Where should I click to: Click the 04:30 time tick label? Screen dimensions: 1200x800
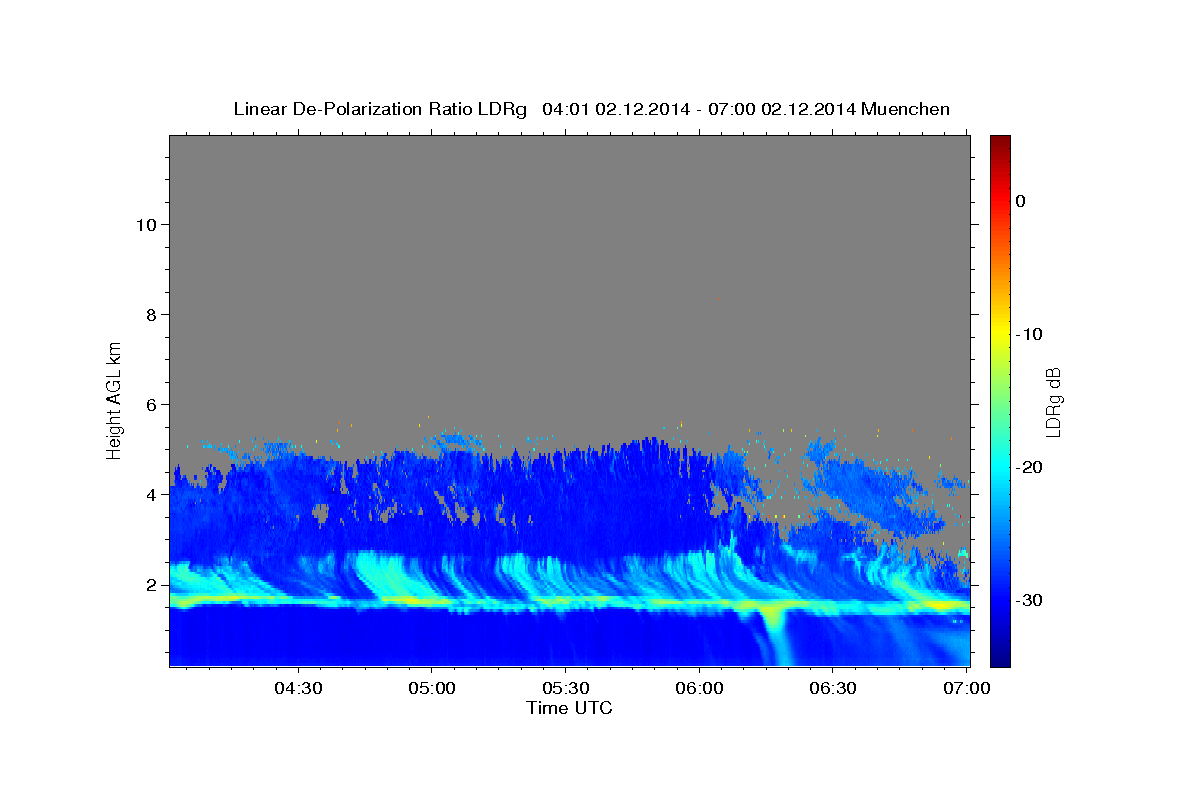297,688
